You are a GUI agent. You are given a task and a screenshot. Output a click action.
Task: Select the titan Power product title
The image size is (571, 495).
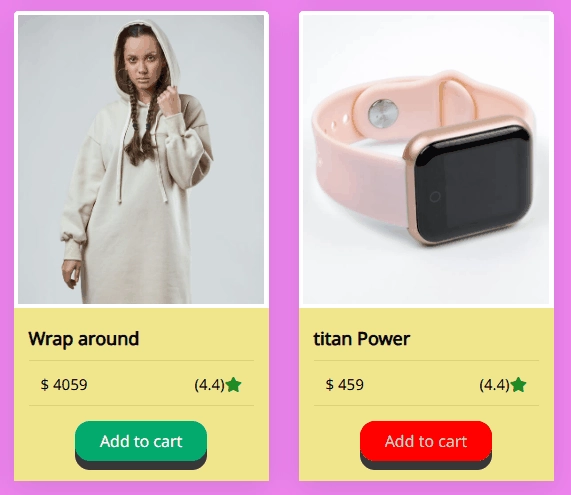click(362, 339)
